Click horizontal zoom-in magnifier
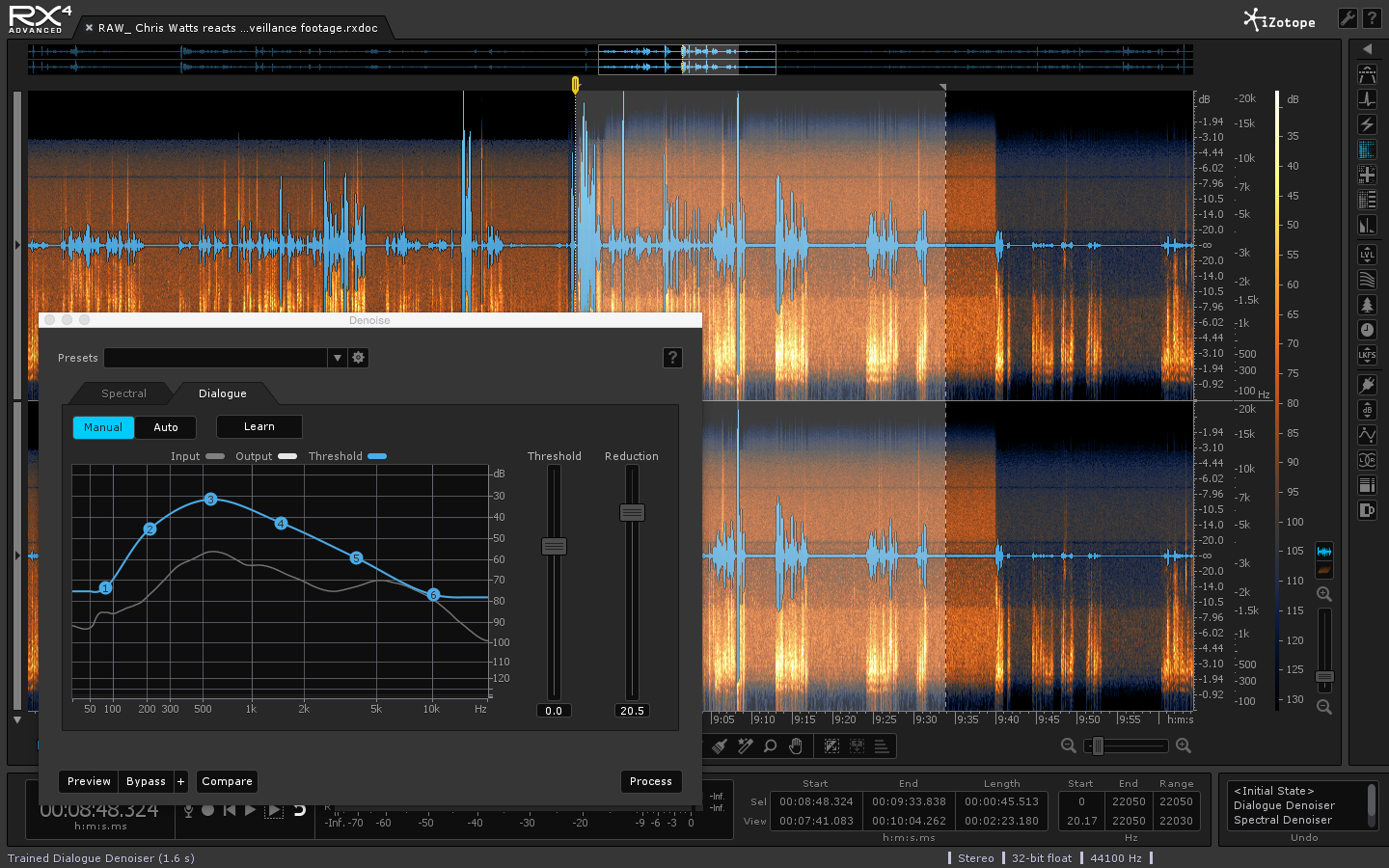 (1184, 746)
